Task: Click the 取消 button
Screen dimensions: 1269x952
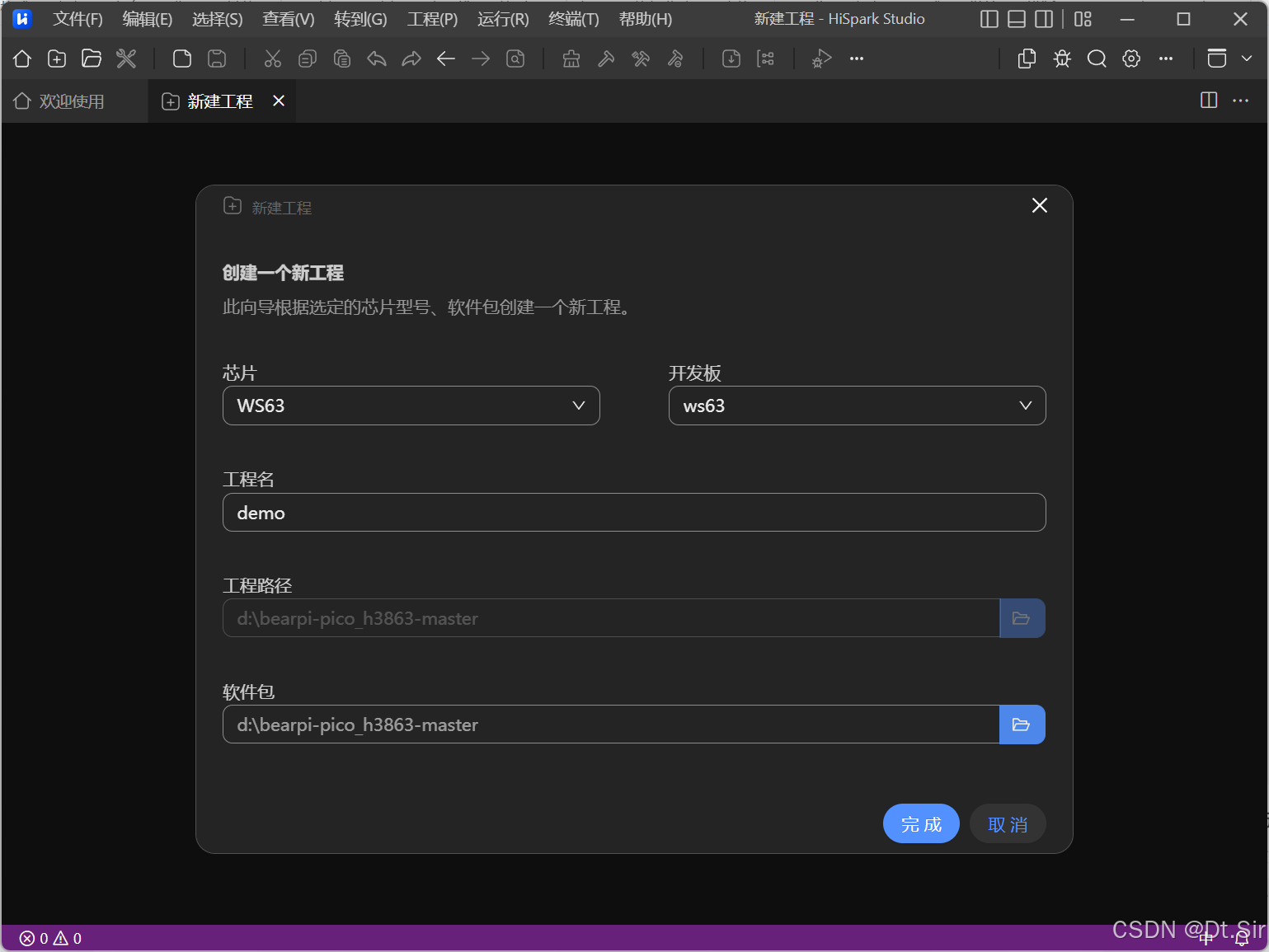Action: [1008, 823]
